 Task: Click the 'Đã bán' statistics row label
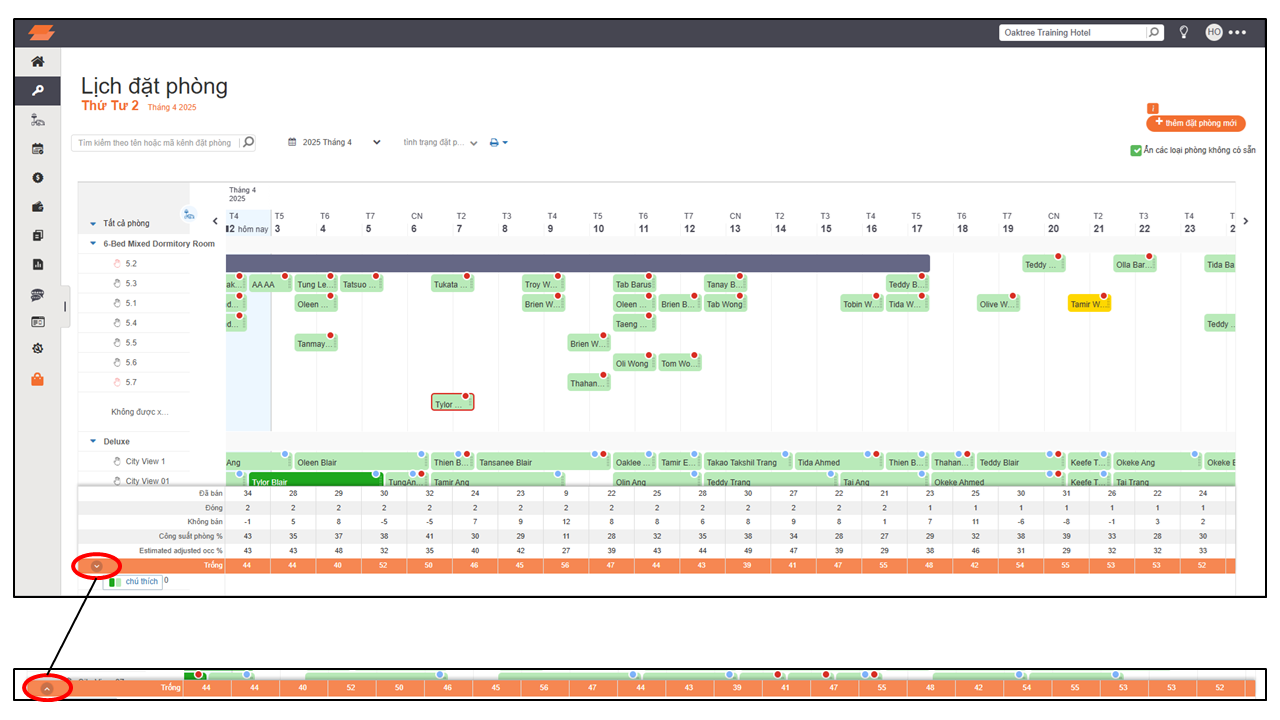(210, 494)
